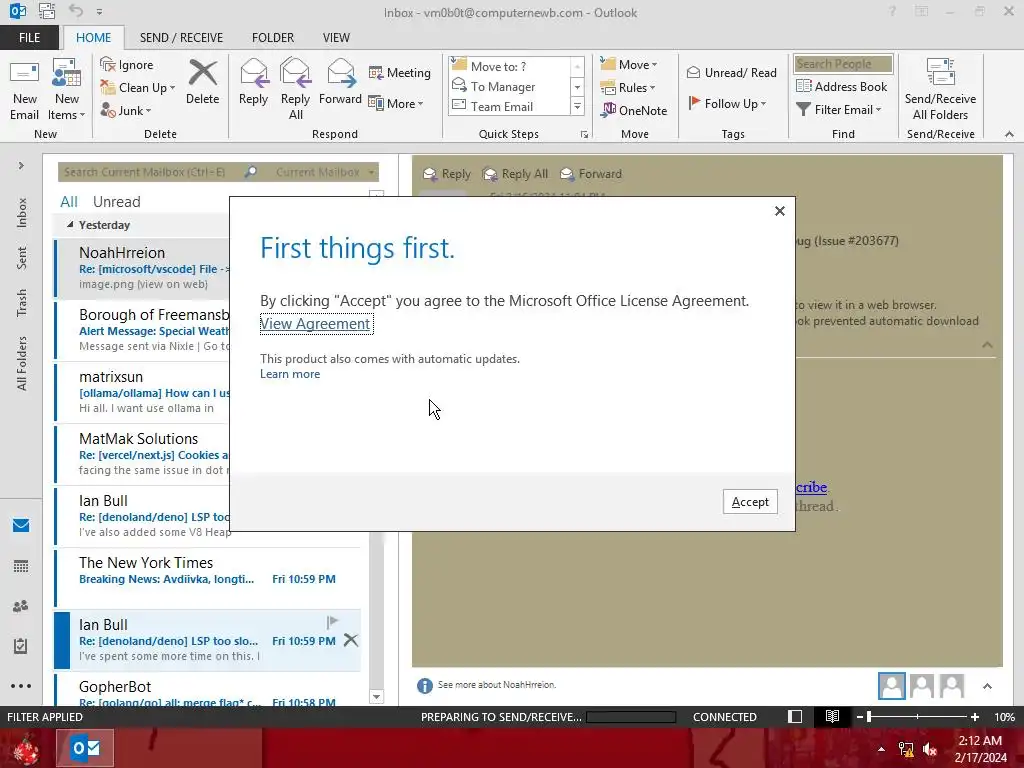Expand the Quick Steps gallery
This screenshot has width=1024, height=768.
(577, 106)
